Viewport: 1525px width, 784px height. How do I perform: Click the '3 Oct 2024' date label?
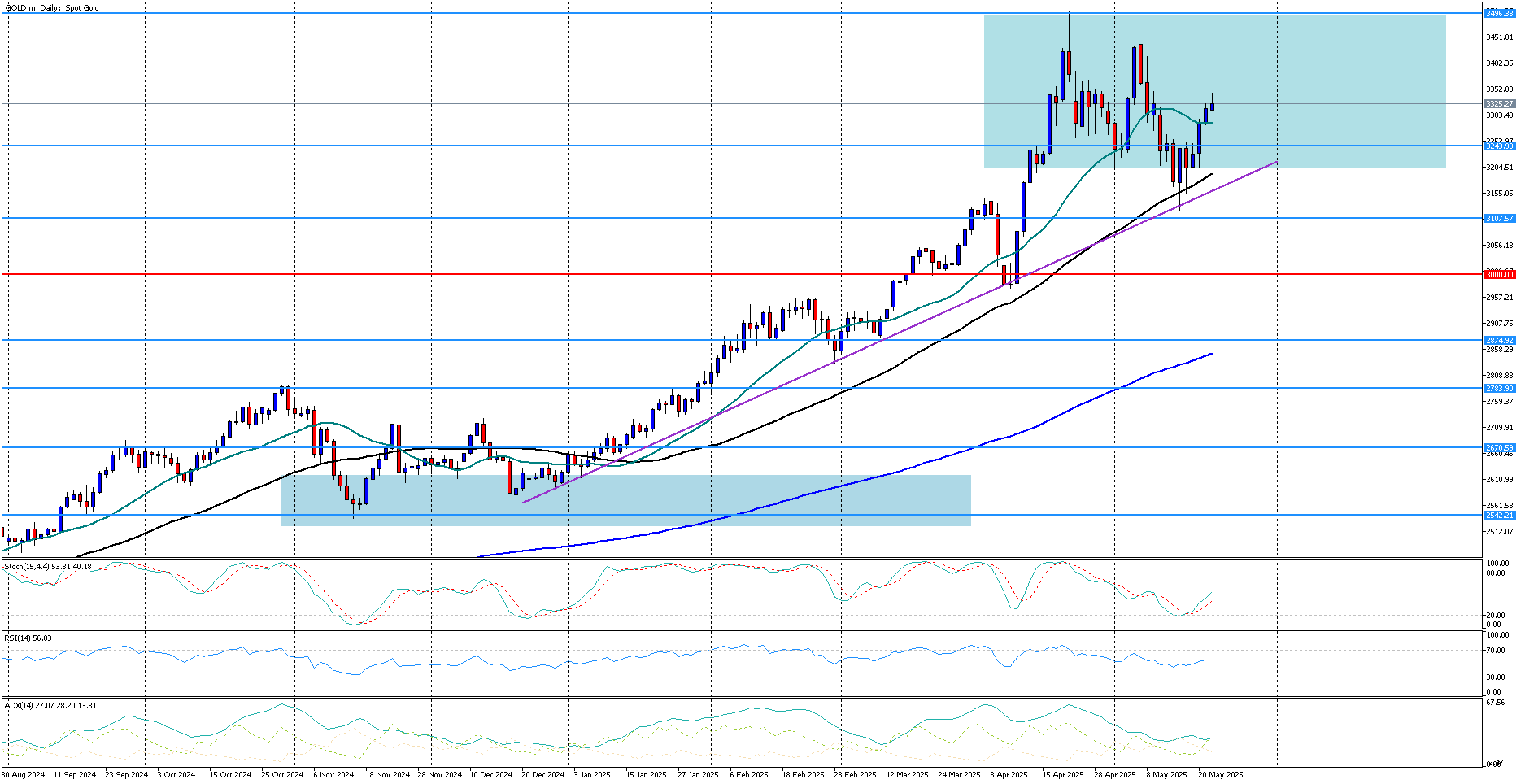(176, 775)
